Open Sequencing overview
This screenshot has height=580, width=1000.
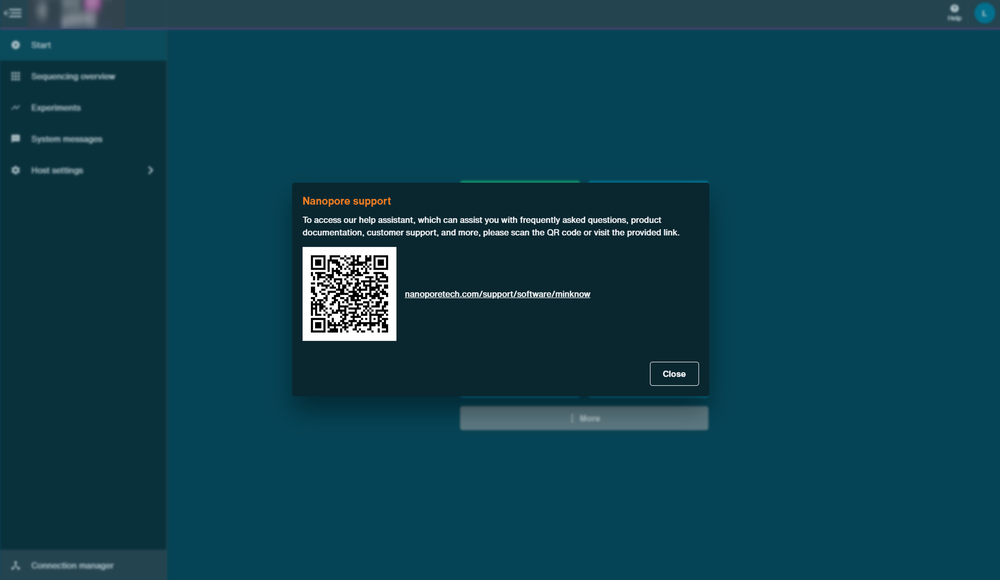83,77
